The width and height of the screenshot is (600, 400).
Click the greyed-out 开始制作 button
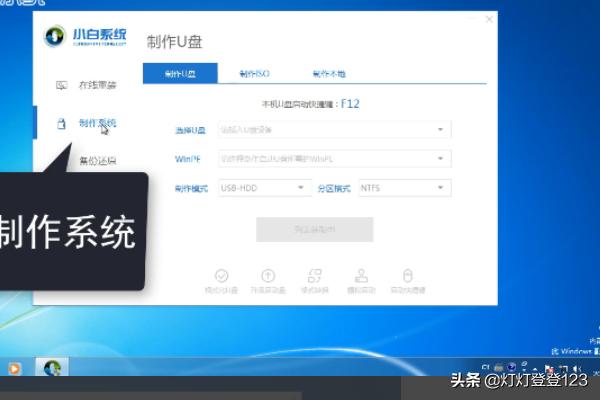(x=315, y=229)
